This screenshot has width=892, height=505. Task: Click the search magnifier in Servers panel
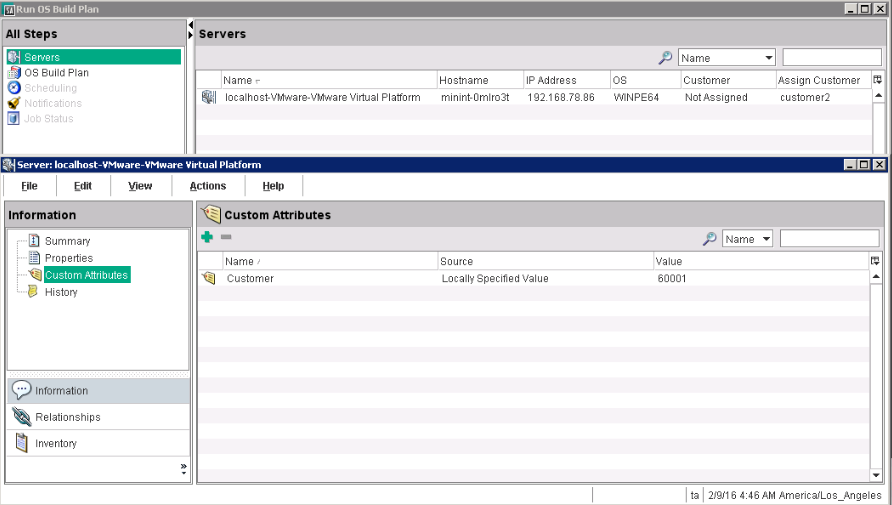click(665, 58)
